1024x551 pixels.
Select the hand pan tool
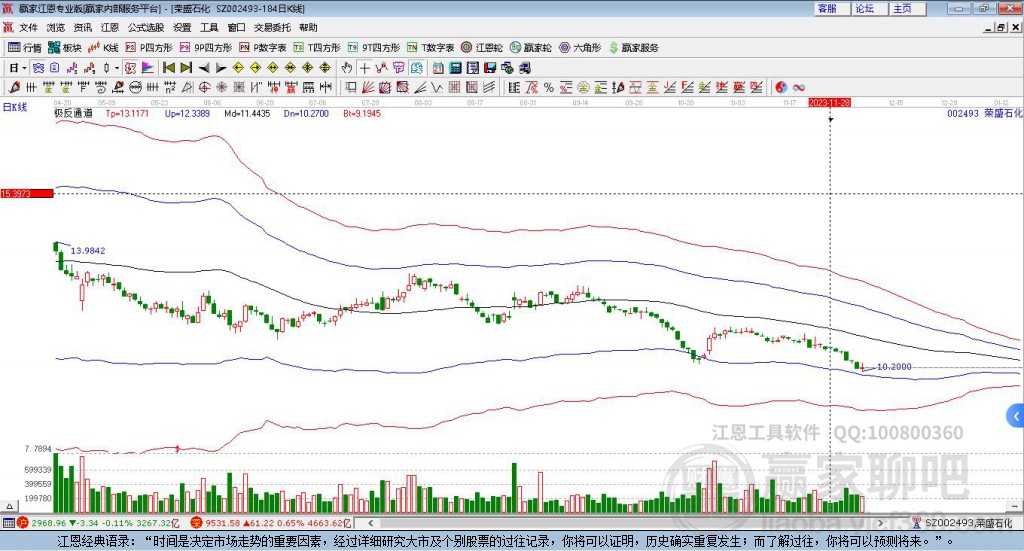(x=347, y=68)
